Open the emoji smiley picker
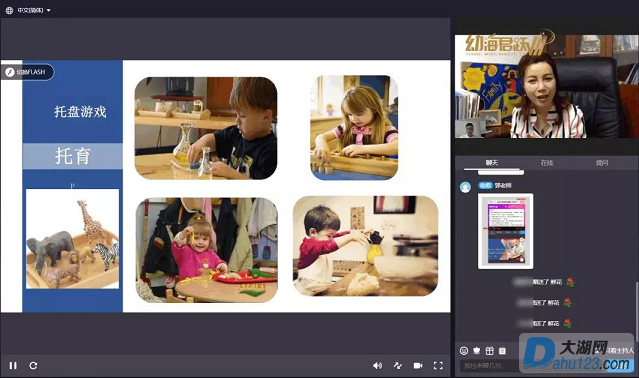The height and width of the screenshot is (378, 639). [x=464, y=350]
